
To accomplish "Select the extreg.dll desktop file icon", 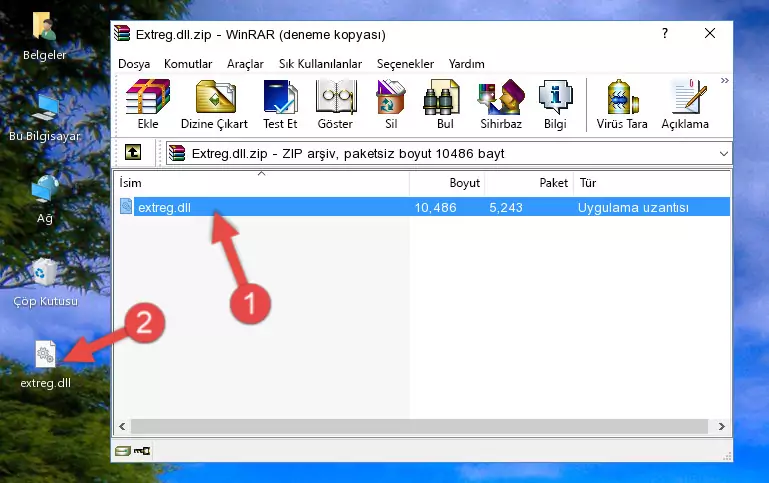I will click(45, 365).
